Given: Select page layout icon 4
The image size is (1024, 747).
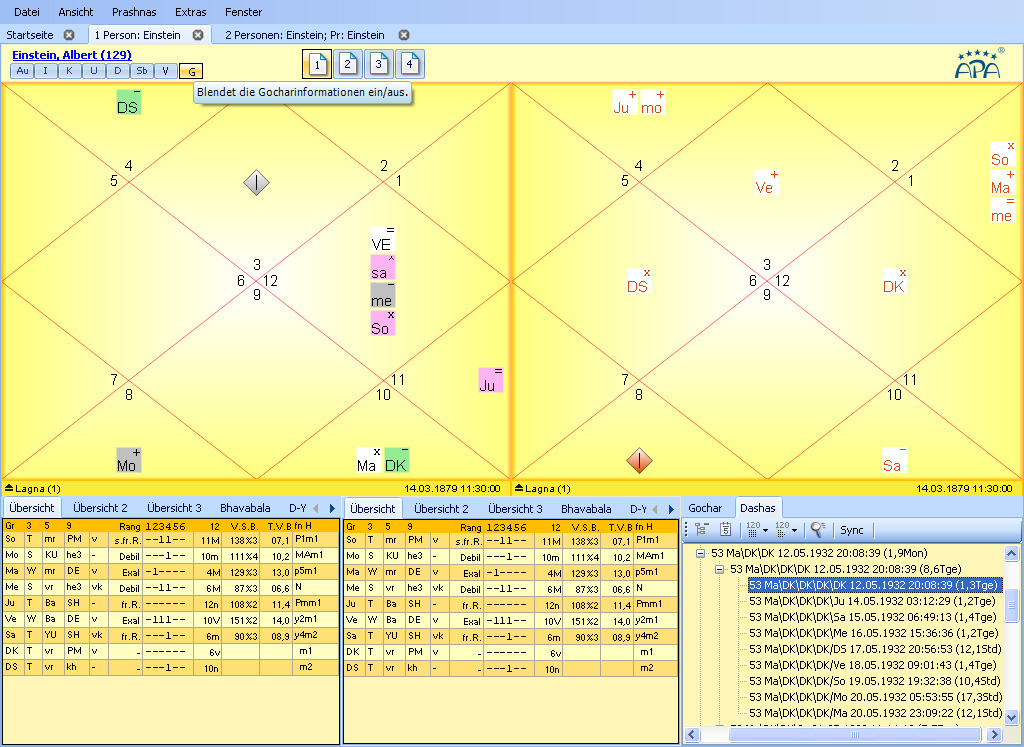Looking at the screenshot, I should [409, 64].
